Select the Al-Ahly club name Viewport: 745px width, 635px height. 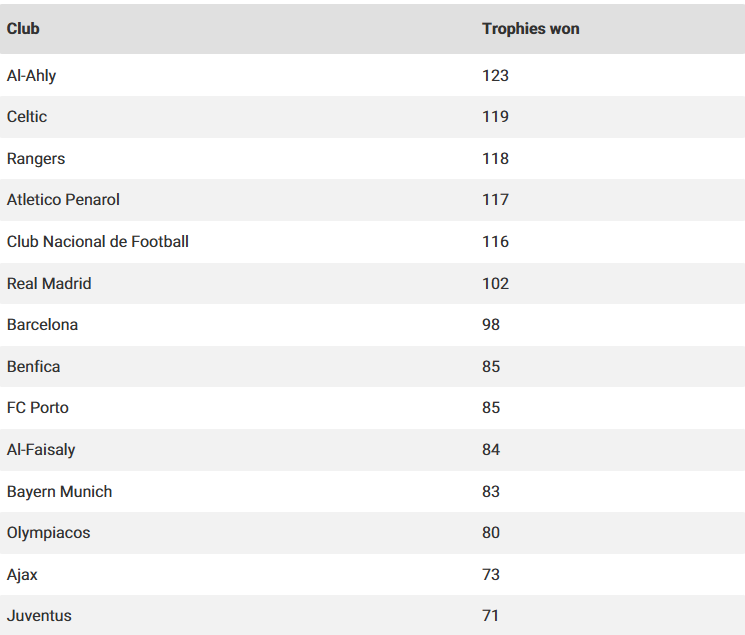pyautogui.click(x=32, y=75)
